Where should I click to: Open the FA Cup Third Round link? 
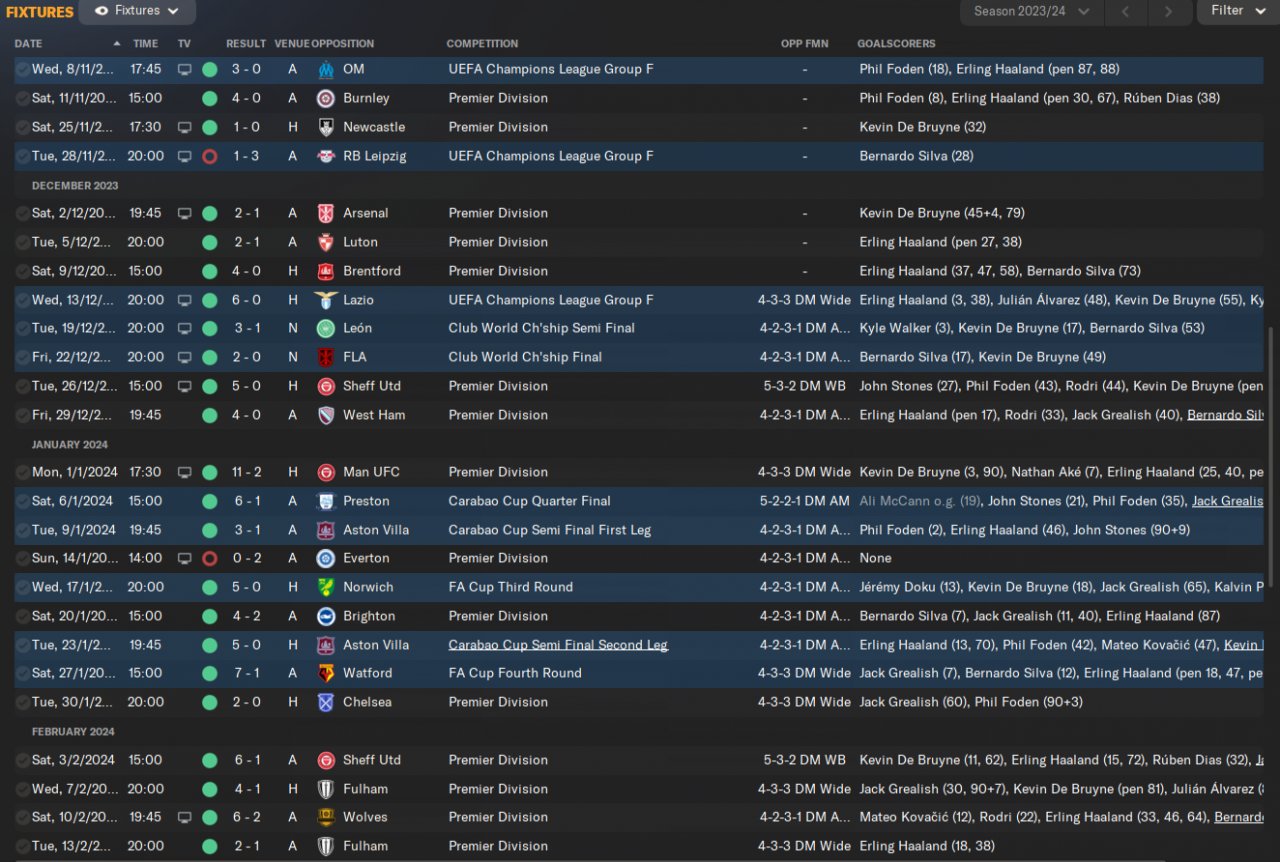[511, 587]
